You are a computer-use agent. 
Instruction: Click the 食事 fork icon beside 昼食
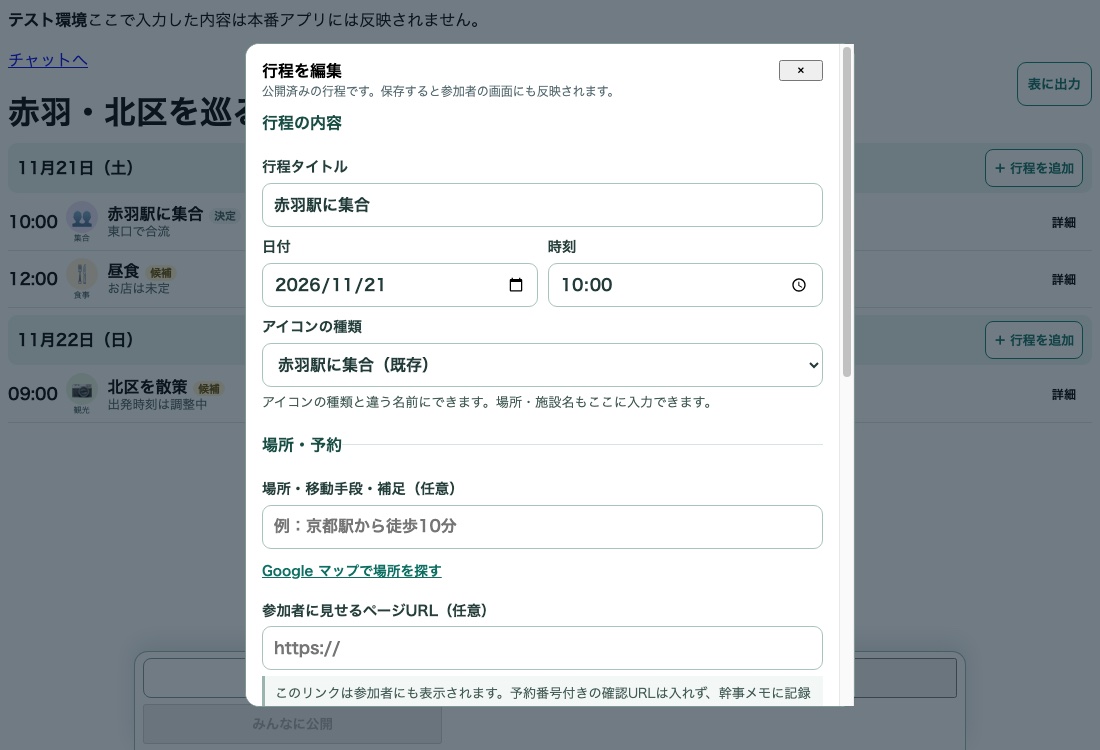81,274
